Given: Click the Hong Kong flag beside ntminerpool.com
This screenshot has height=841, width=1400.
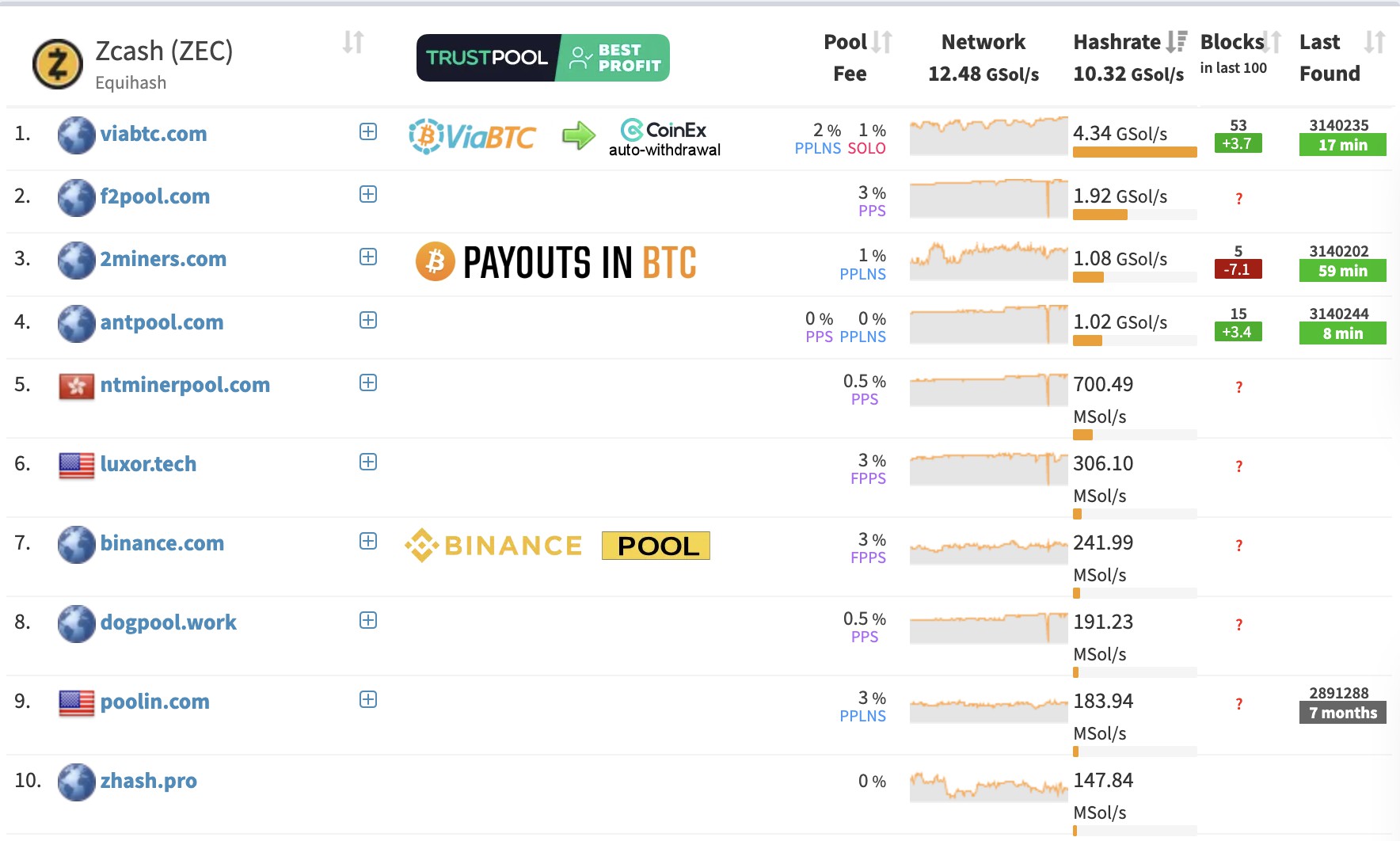Looking at the screenshot, I should 77,384.
